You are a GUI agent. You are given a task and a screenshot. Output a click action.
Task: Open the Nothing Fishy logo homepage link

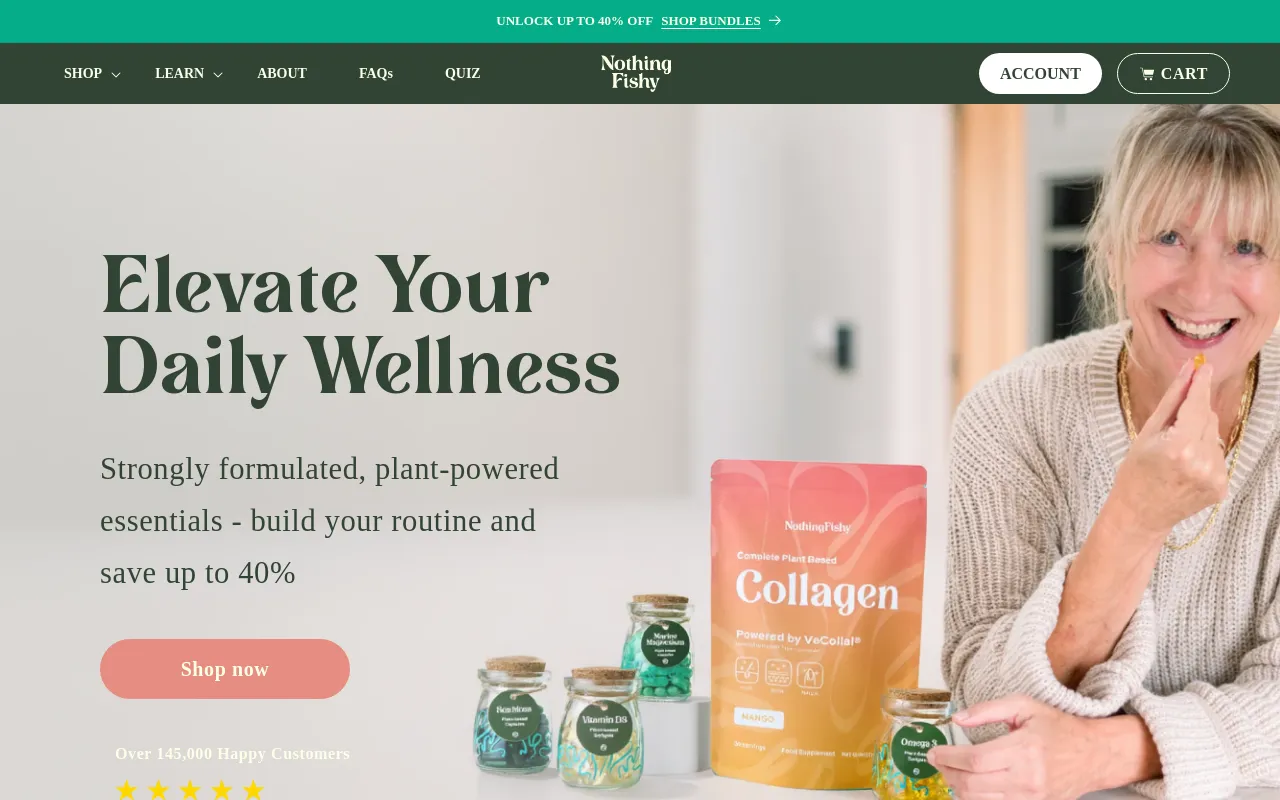tap(636, 73)
